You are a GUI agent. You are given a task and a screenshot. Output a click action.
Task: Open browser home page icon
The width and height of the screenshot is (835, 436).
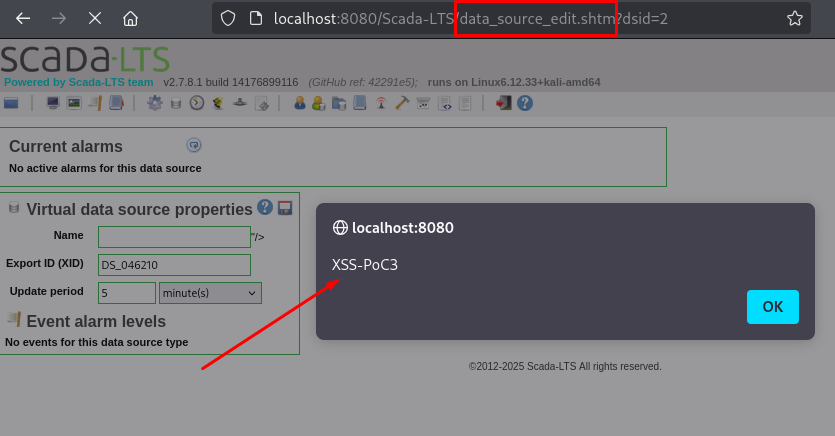pyautogui.click(x=130, y=19)
